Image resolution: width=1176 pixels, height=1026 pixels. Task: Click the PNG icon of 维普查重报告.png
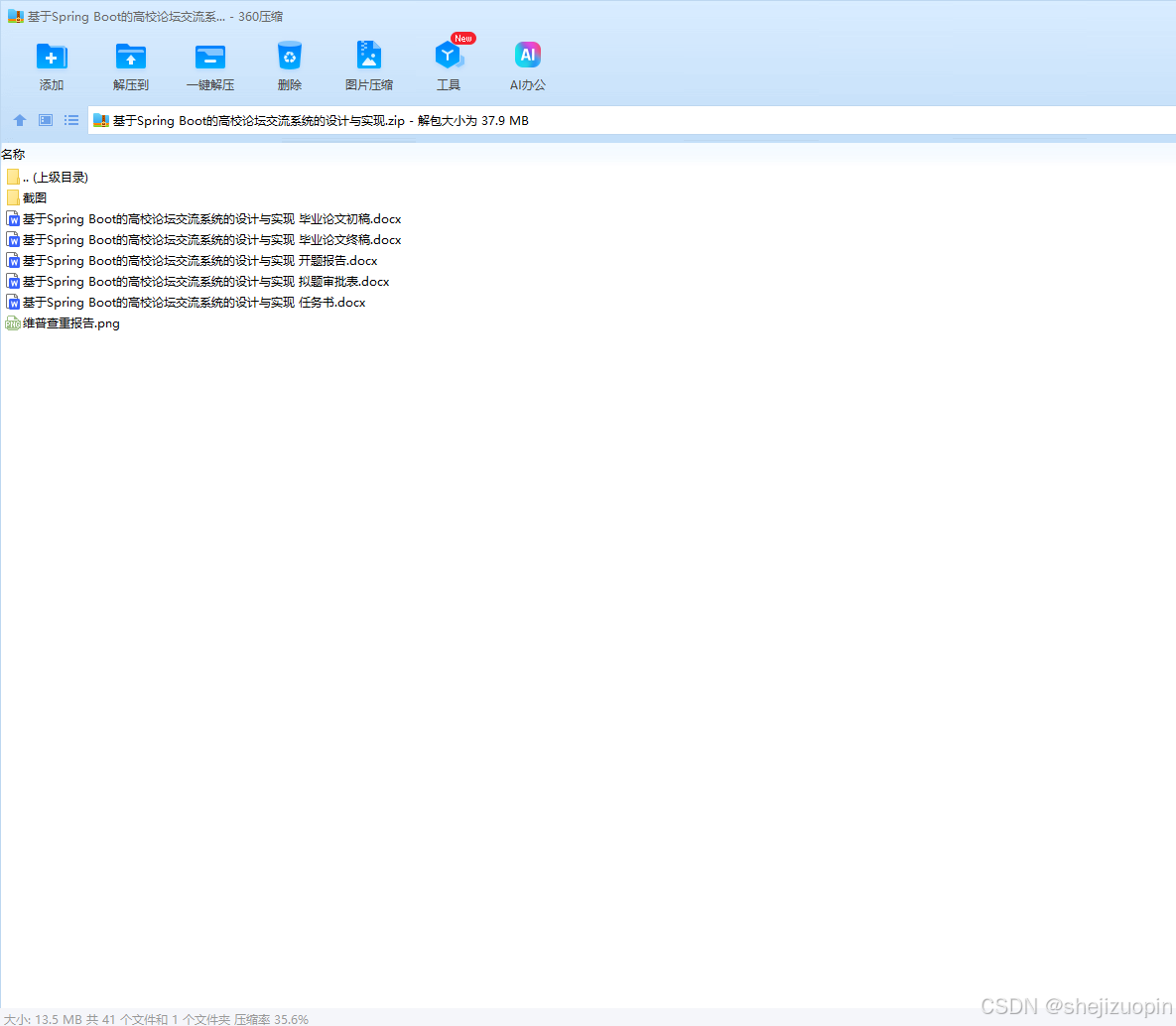pyautogui.click(x=13, y=323)
